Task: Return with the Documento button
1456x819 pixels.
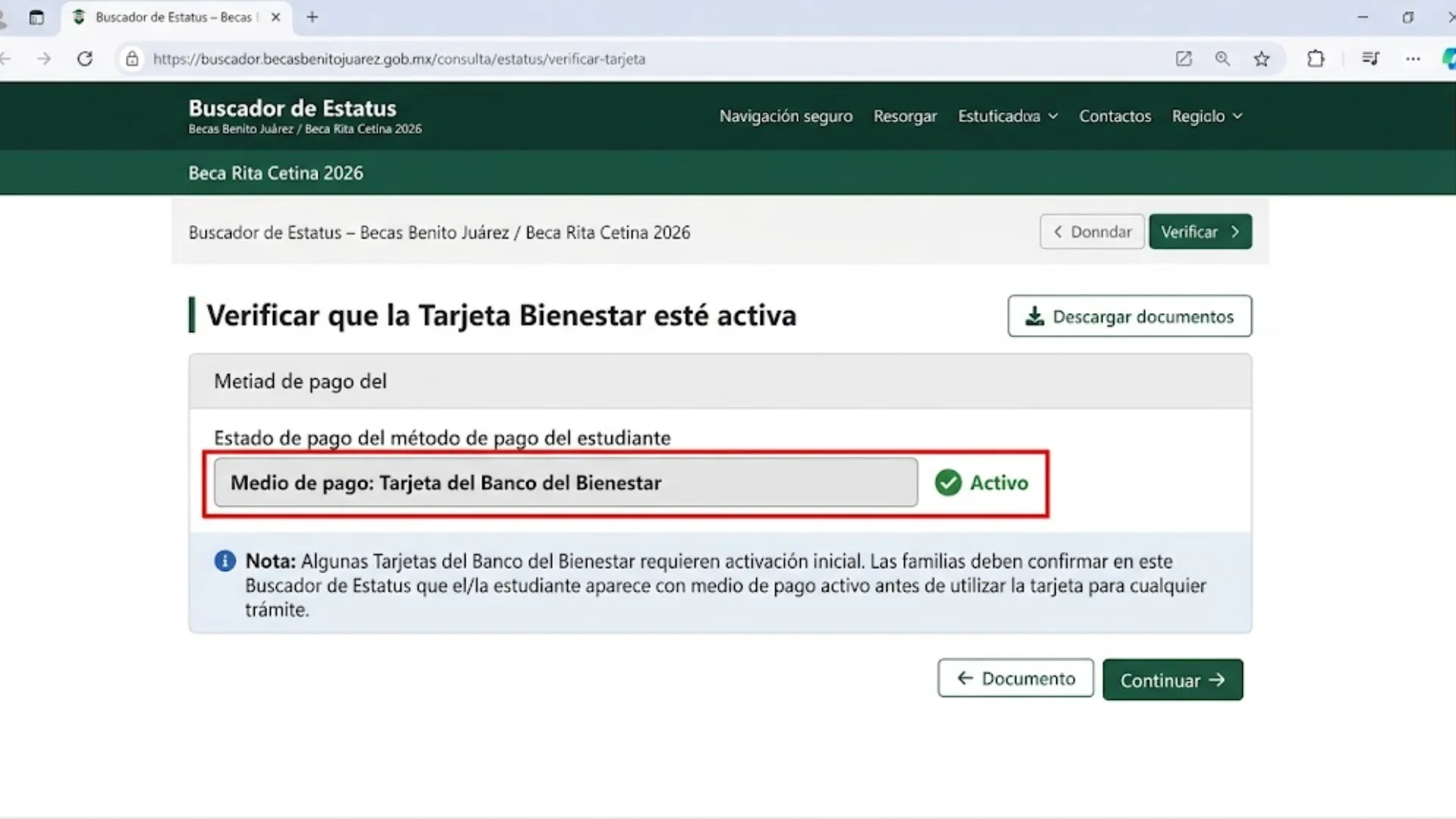Action: 1015,678
